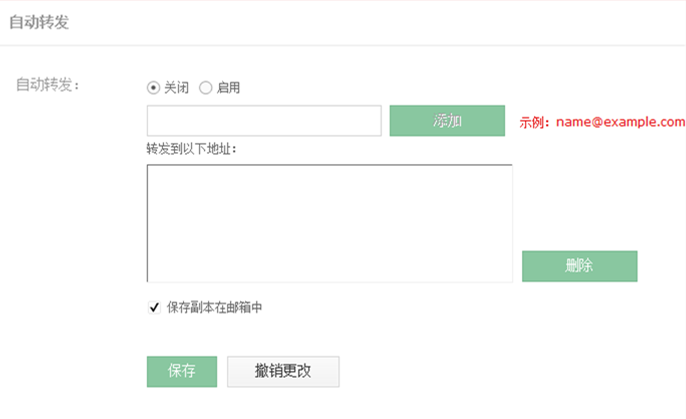The width and height of the screenshot is (686, 419).
Task: Click the red name@example.com example text
Action: pyautogui.click(x=621, y=121)
